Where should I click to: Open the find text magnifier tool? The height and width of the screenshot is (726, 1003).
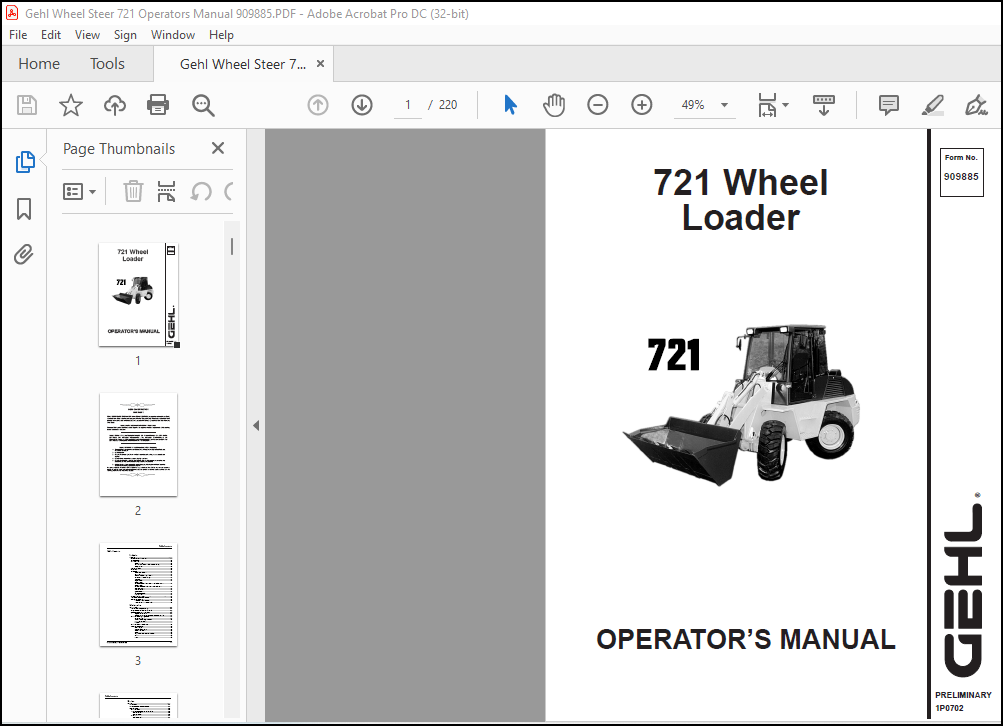pyautogui.click(x=203, y=105)
